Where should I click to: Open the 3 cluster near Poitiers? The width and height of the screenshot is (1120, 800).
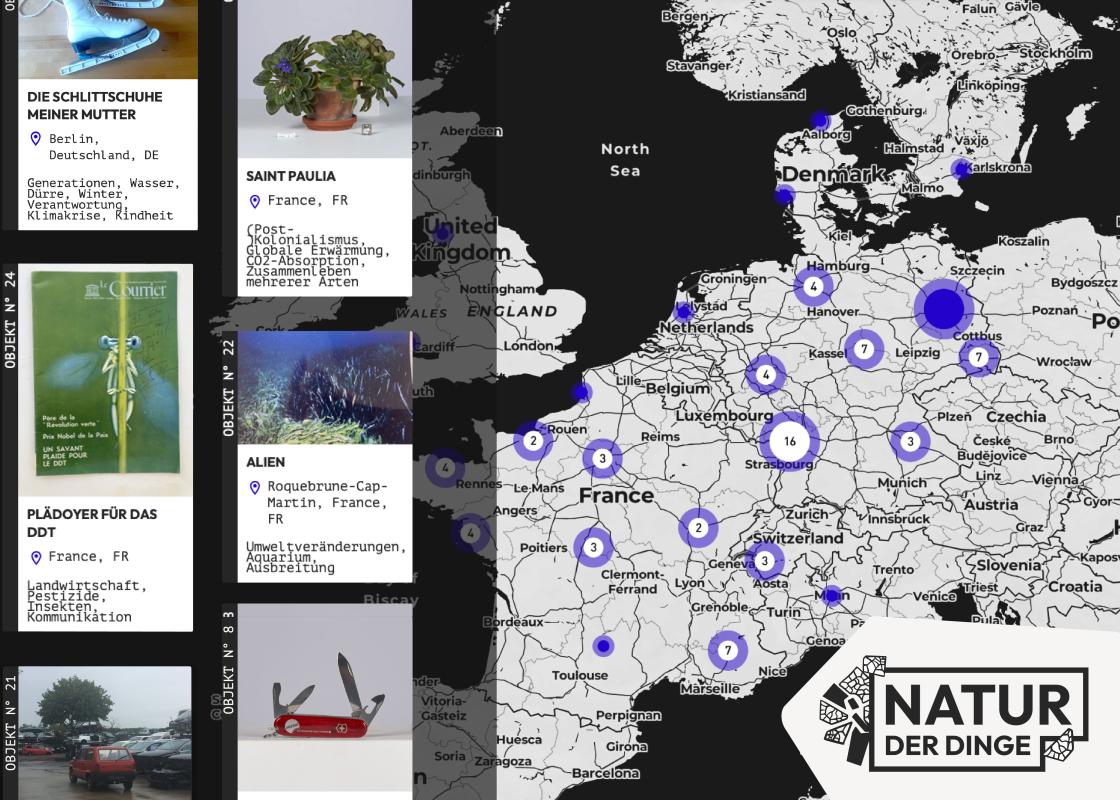[x=593, y=547]
